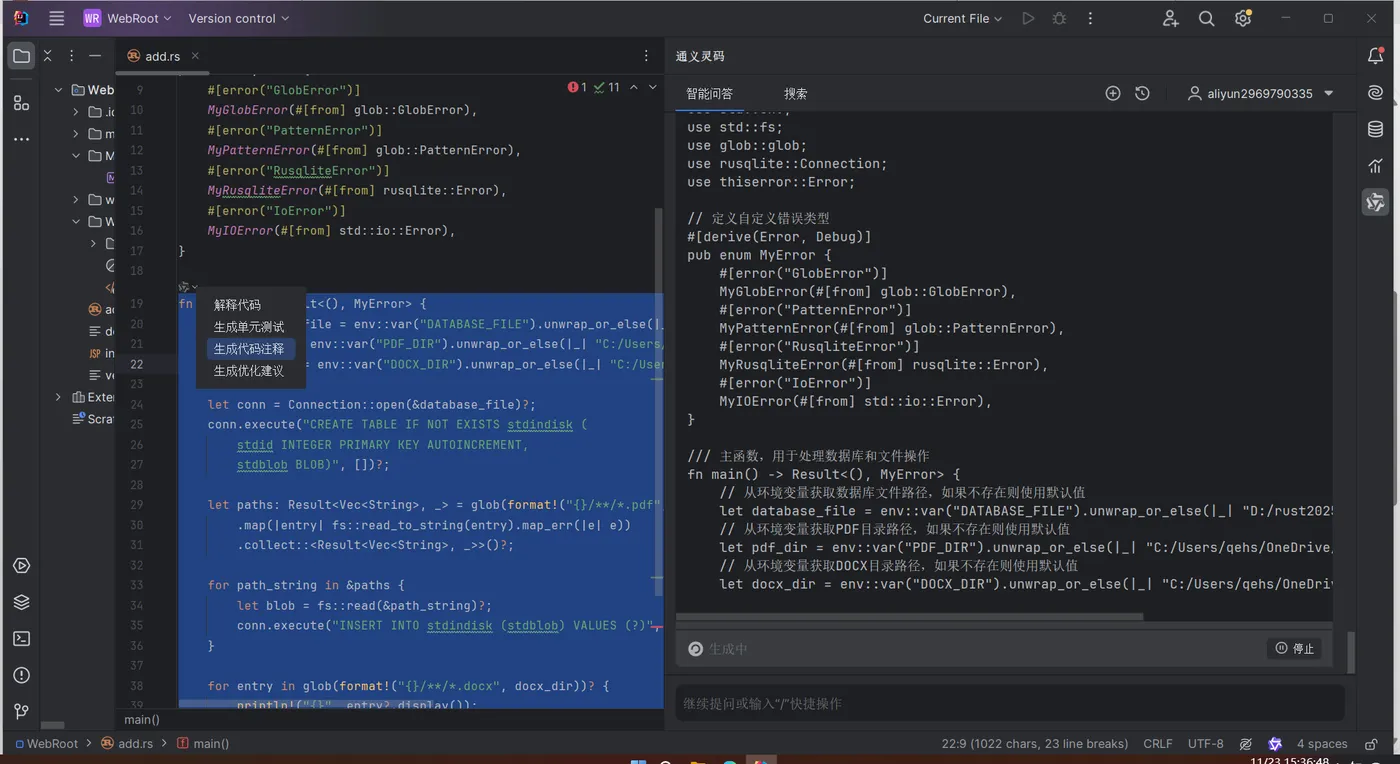Click the horizontal scrollbar in the chat code block
The height and width of the screenshot is (764, 1400).
tap(910, 617)
